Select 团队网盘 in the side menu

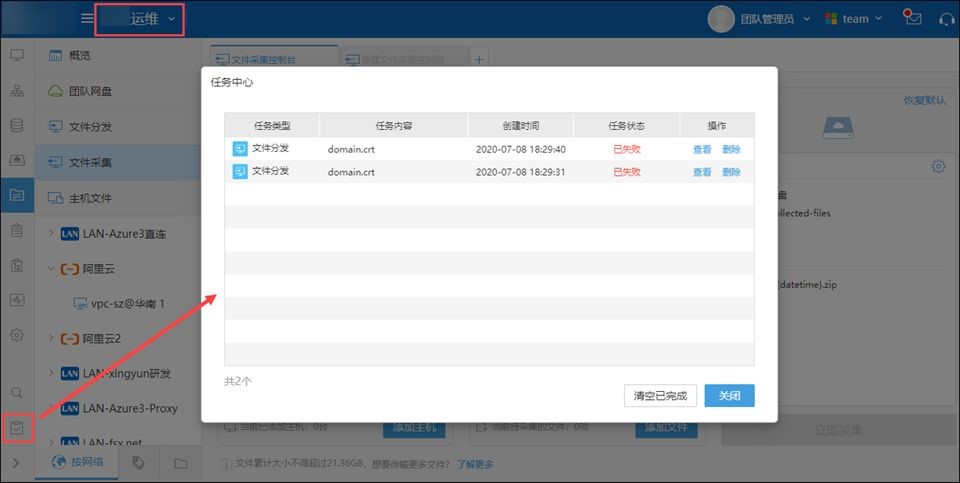coord(90,91)
